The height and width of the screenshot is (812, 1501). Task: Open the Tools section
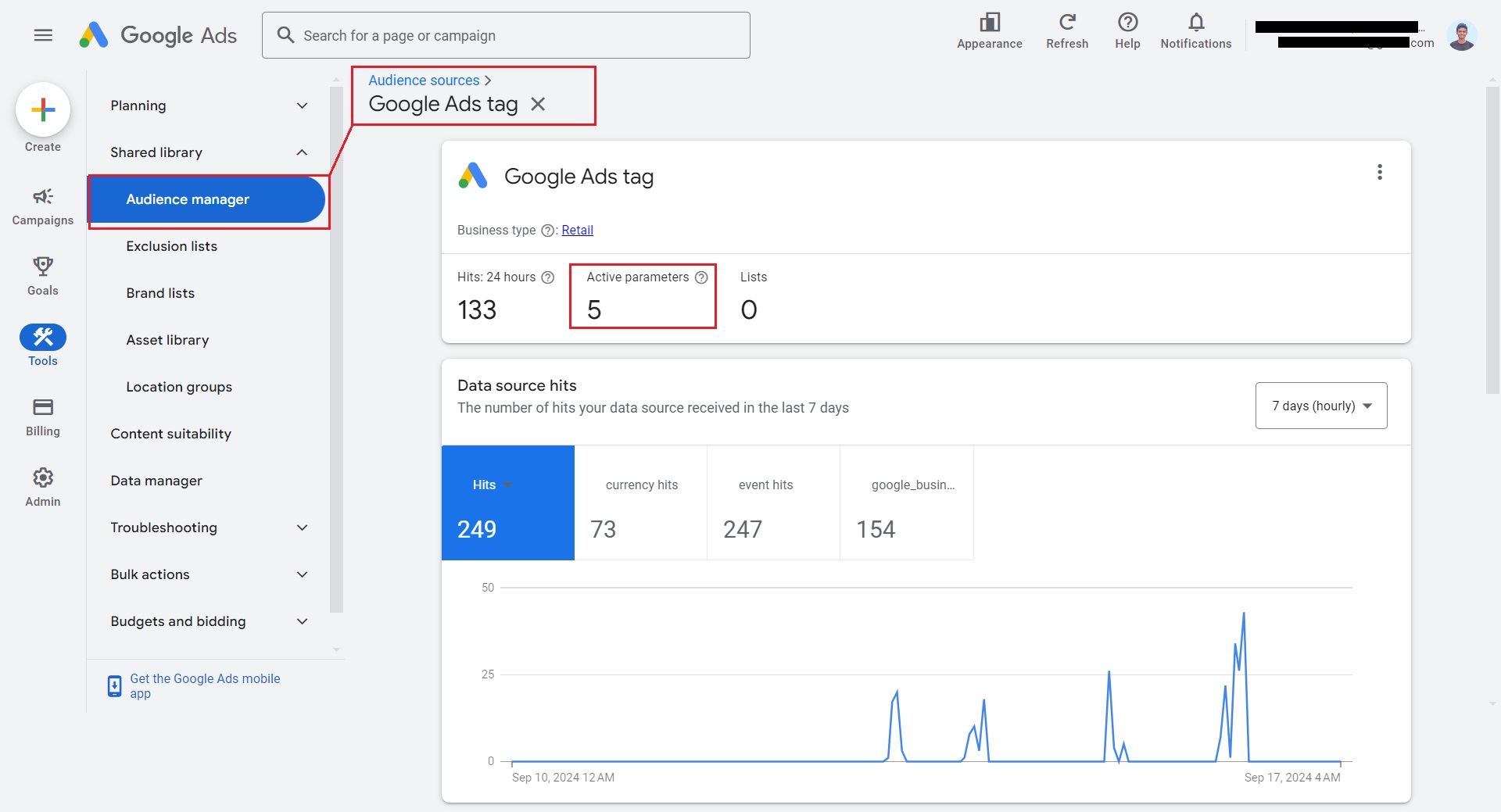click(x=43, y=346)
